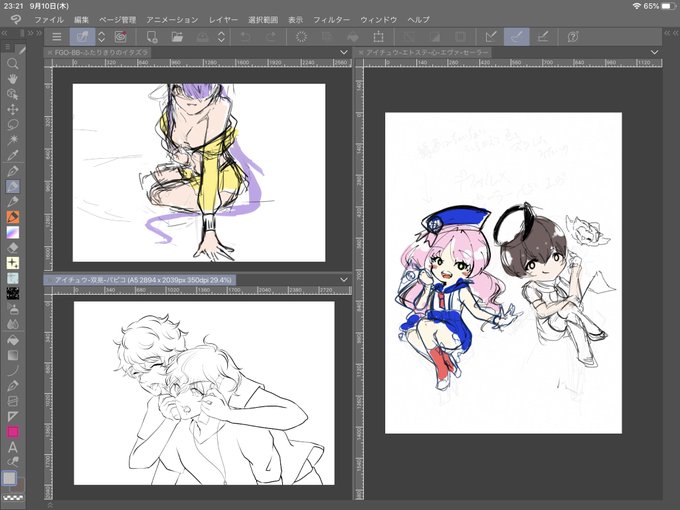Click the main drawing color swatch
680x510 pixels.
click(x=10, y=478)
